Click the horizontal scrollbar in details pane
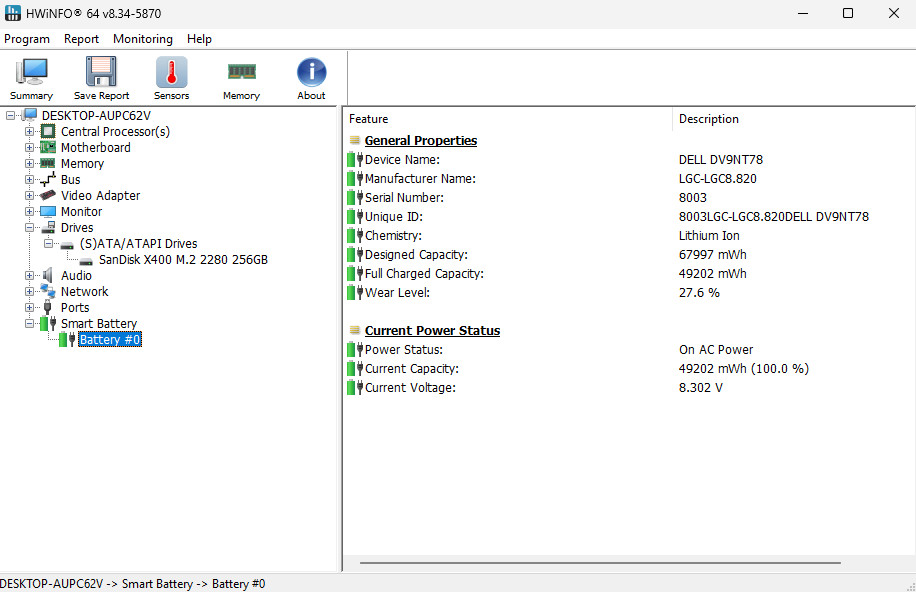Image resolution: width=916 pixels, height=592 pixels. coord(601,563)
